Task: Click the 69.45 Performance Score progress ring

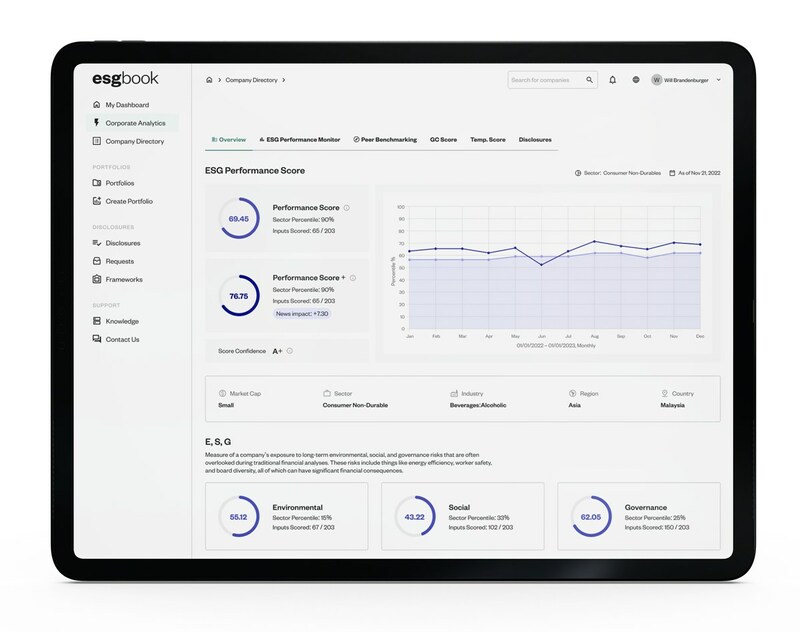Action: [x=238, y=218]
